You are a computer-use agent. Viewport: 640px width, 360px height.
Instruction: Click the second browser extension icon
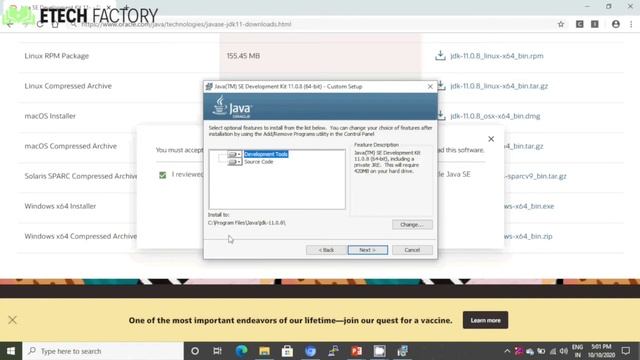pyautogui.click(x=595, y=24)
